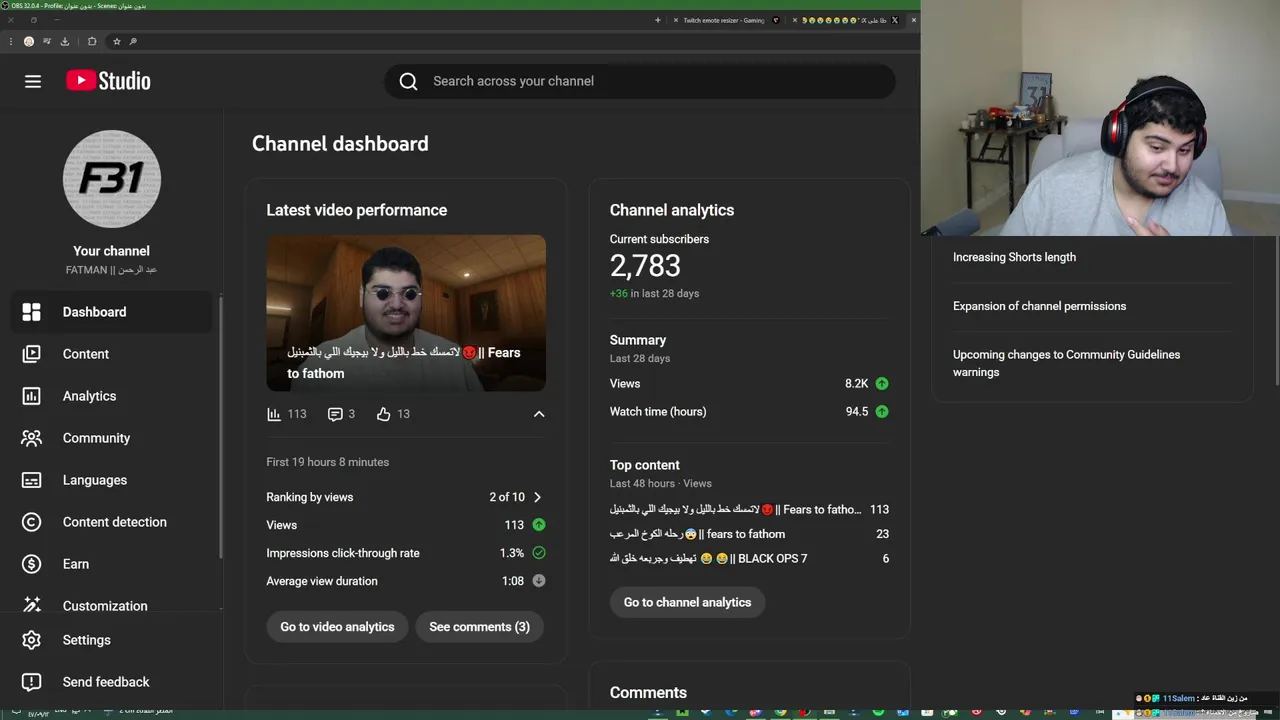
Task: Click the average view duration down-arrow icon
Action: pyautogui.click(x=539, y=581)
